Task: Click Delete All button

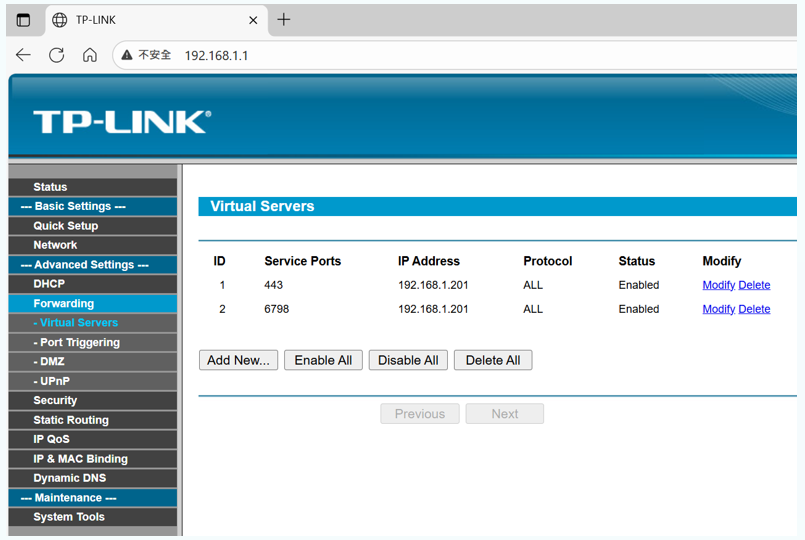Action: click(x=493, y=360)
